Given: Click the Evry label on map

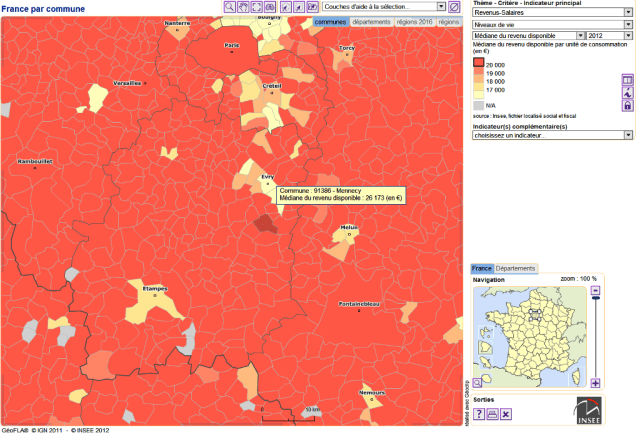Looking at the screenshot, I should (x=268, y=177).
